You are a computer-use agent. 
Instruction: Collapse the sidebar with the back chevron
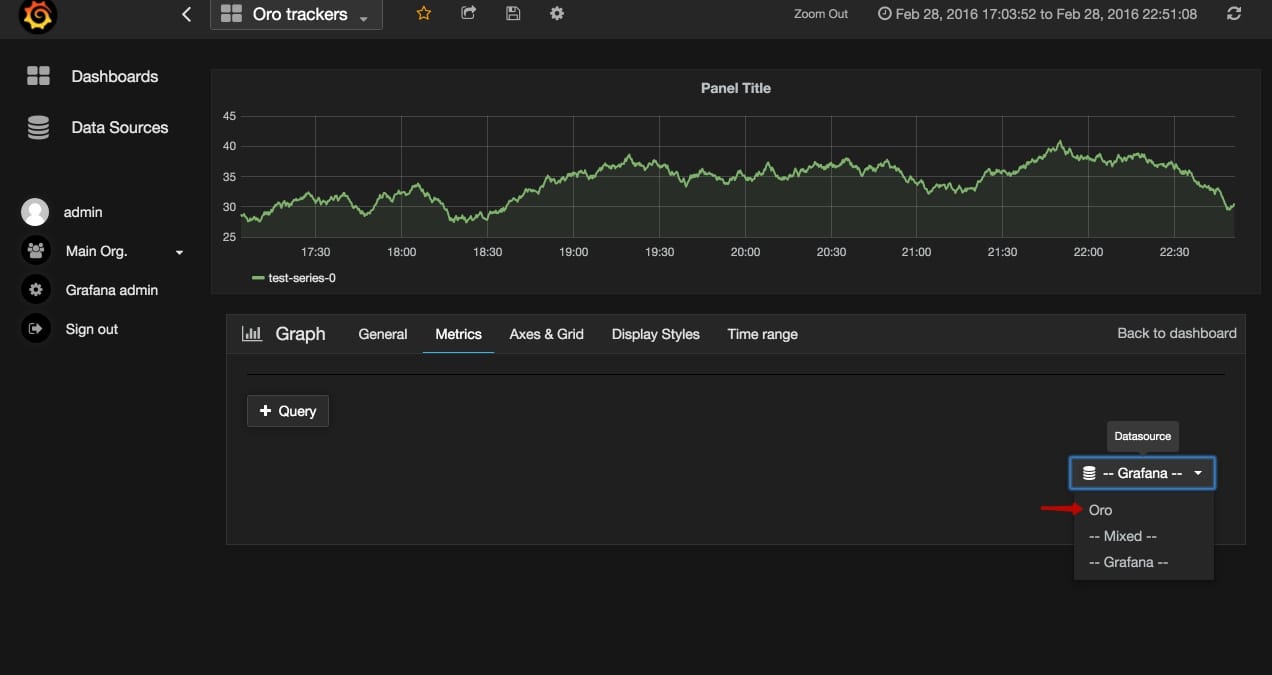click(x=186, y=14)
